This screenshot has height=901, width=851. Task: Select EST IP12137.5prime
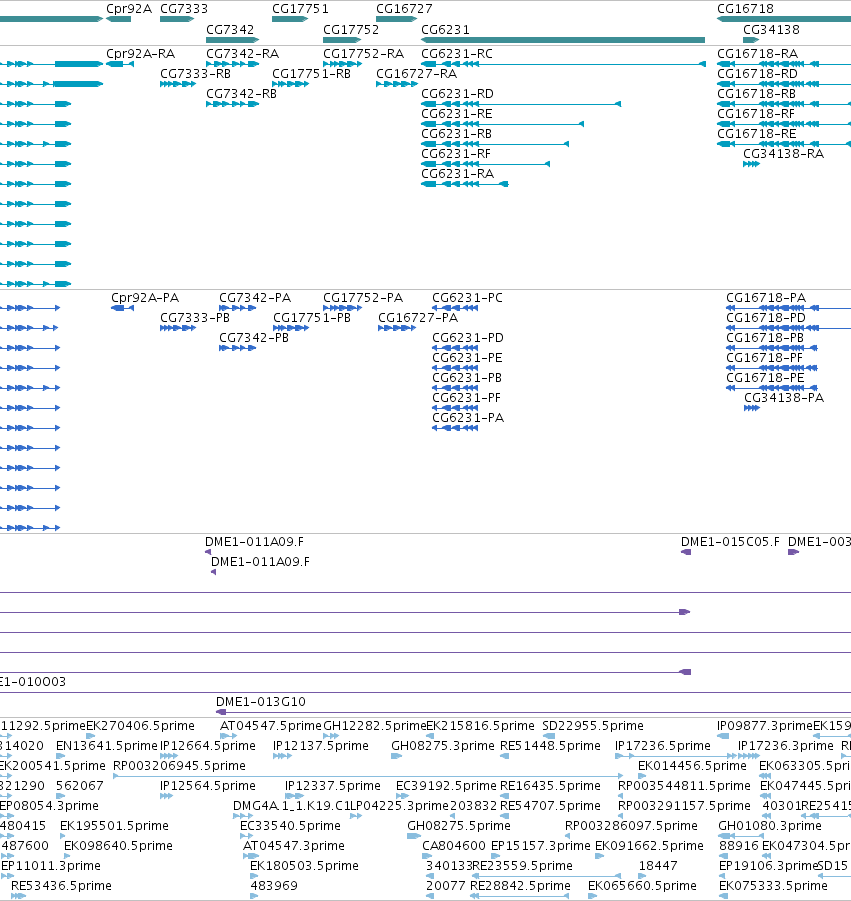tap(320, 746)
